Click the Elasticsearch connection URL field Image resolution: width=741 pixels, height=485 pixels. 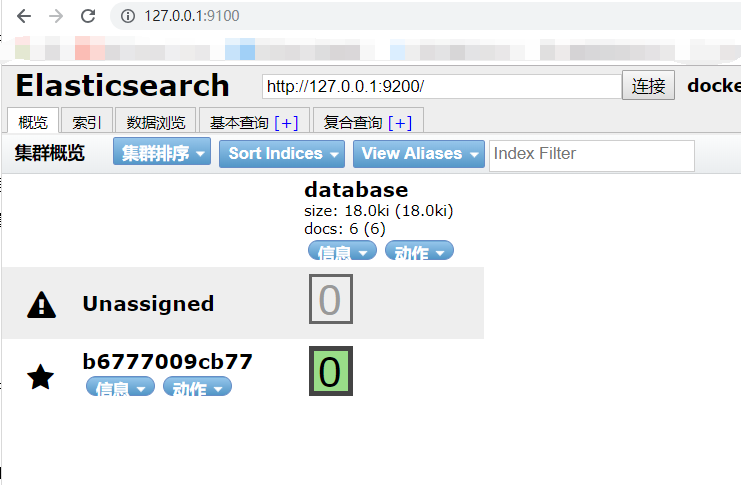(441, 87)
